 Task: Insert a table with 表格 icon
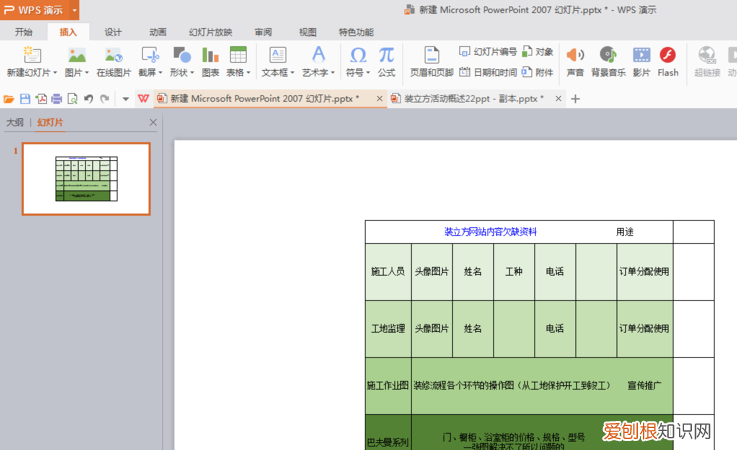pyautogui.click(x=238, y=55)
